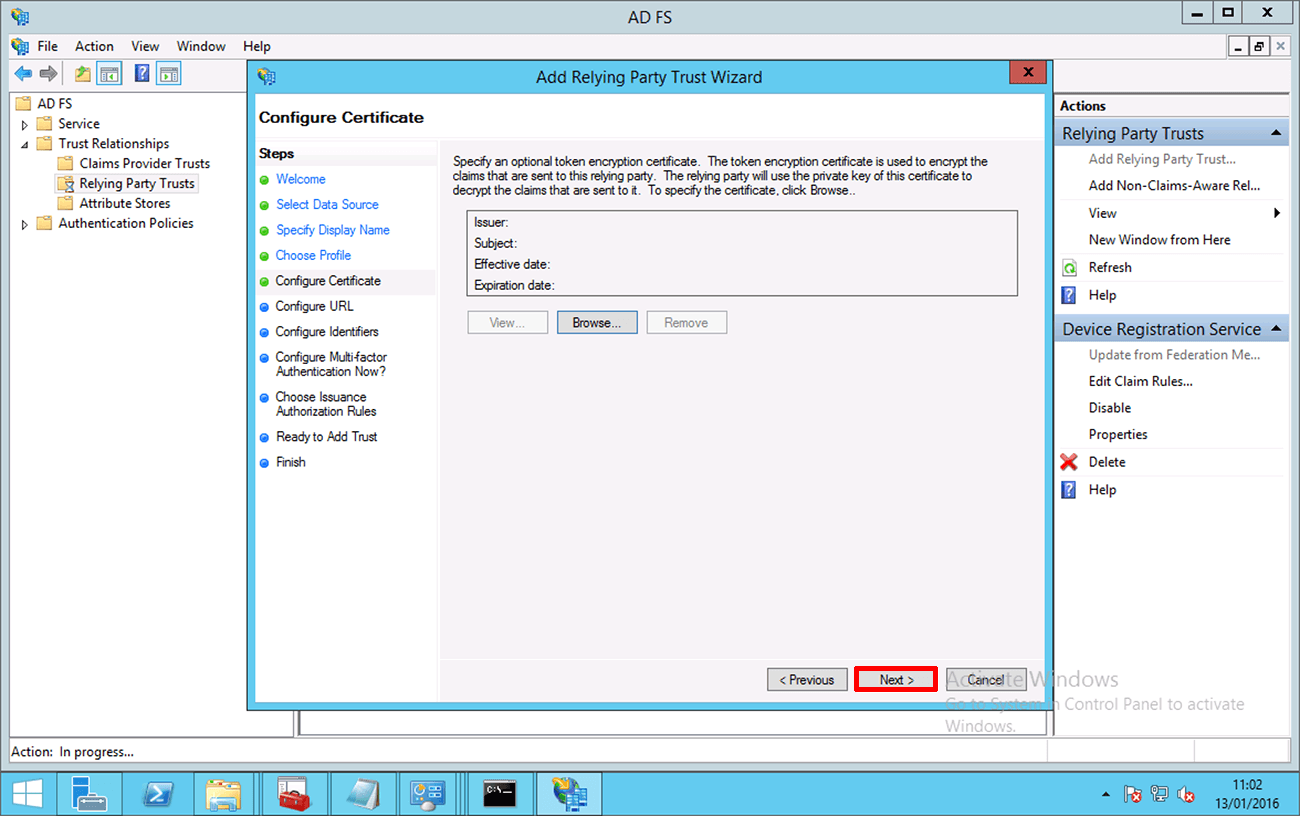Image resolution: width=1300 pixels, height=816 pixels.
Task: Open the Windows Start button
Action: (x=27, y=794)
